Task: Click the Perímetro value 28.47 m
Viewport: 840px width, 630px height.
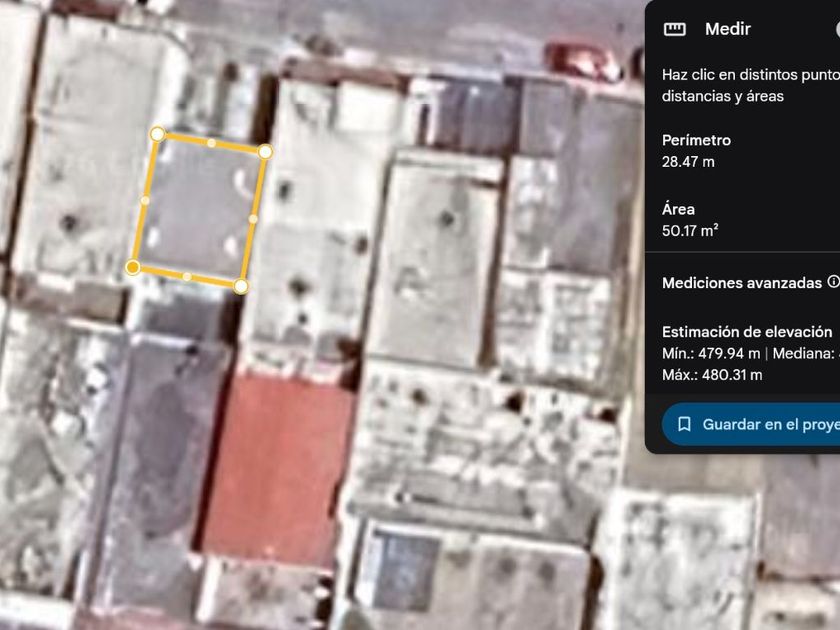Action: coord(688,162)
